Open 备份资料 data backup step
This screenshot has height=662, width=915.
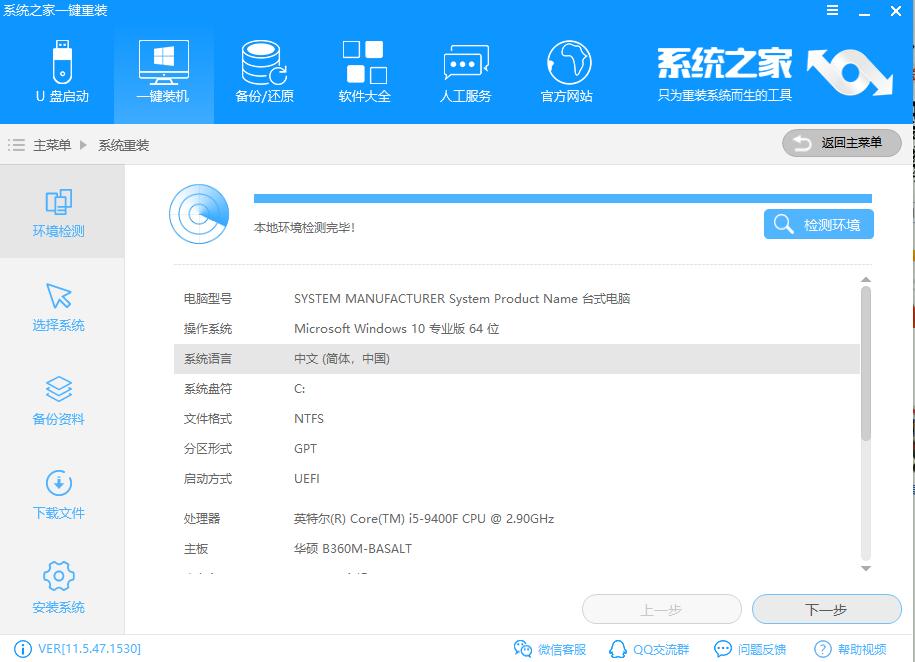[x=58, y=400]
